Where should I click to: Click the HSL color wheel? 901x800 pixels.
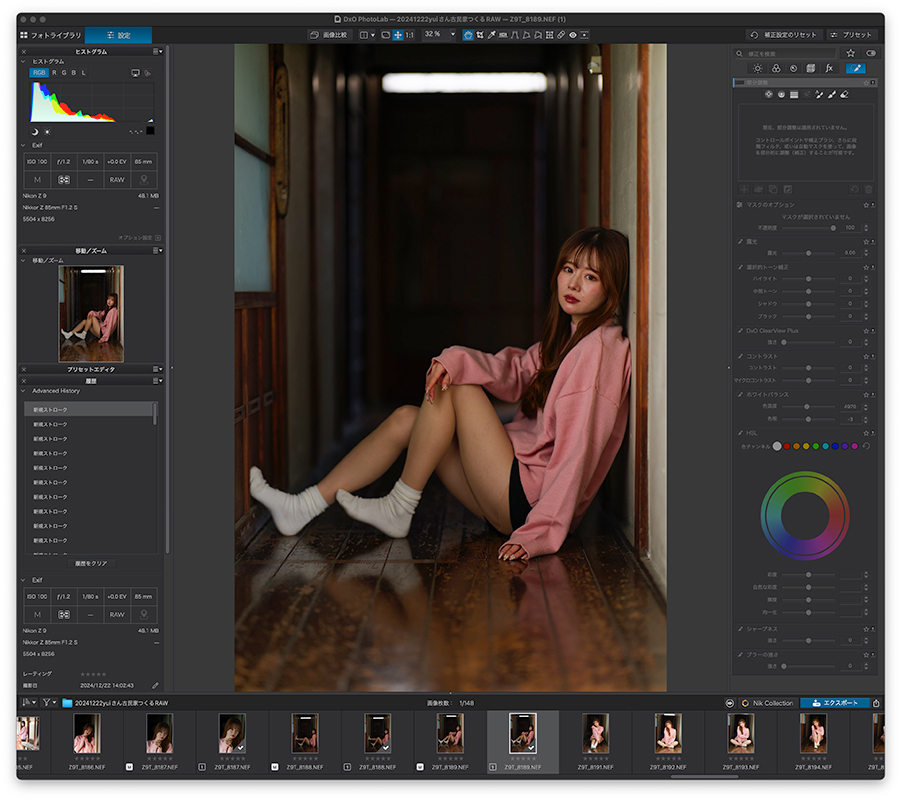[x=805, y=516]
